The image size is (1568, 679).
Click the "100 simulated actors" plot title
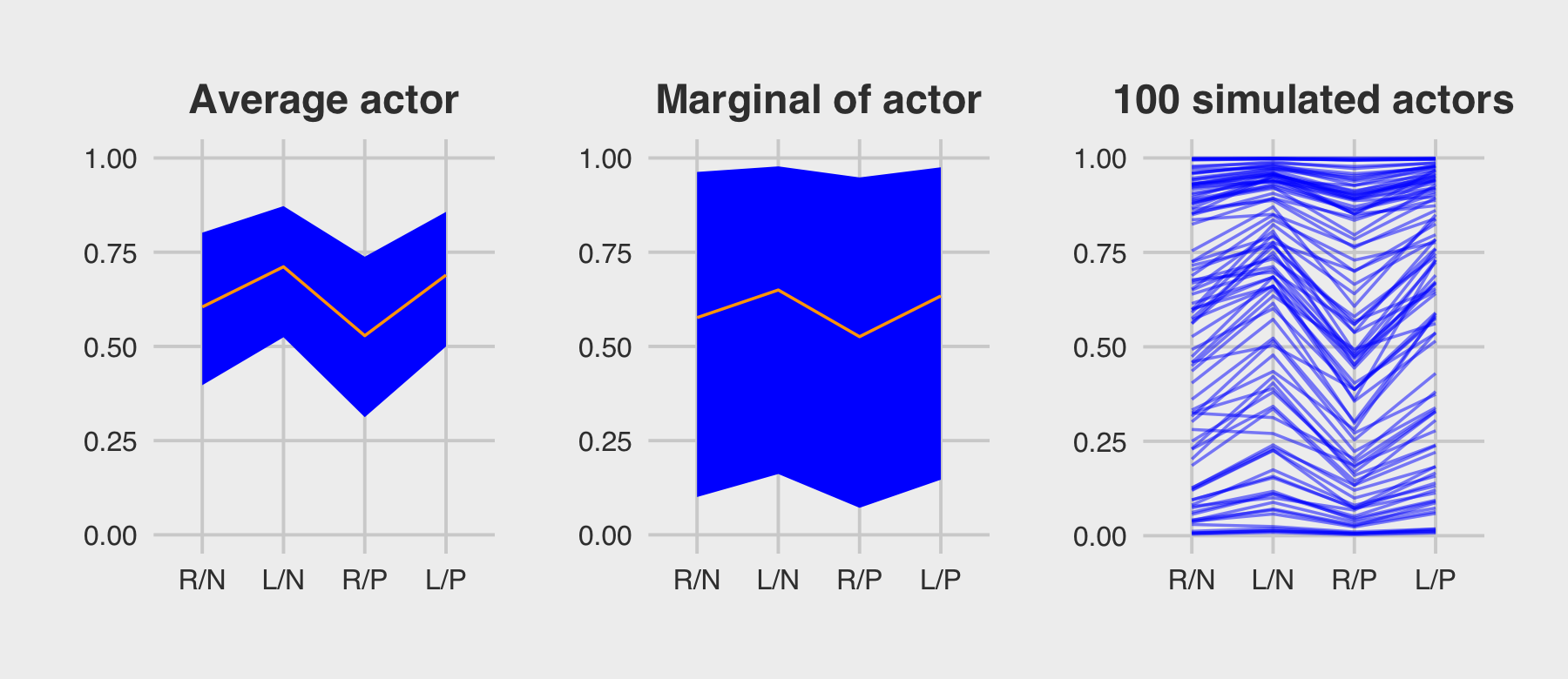pos(1313,100)
